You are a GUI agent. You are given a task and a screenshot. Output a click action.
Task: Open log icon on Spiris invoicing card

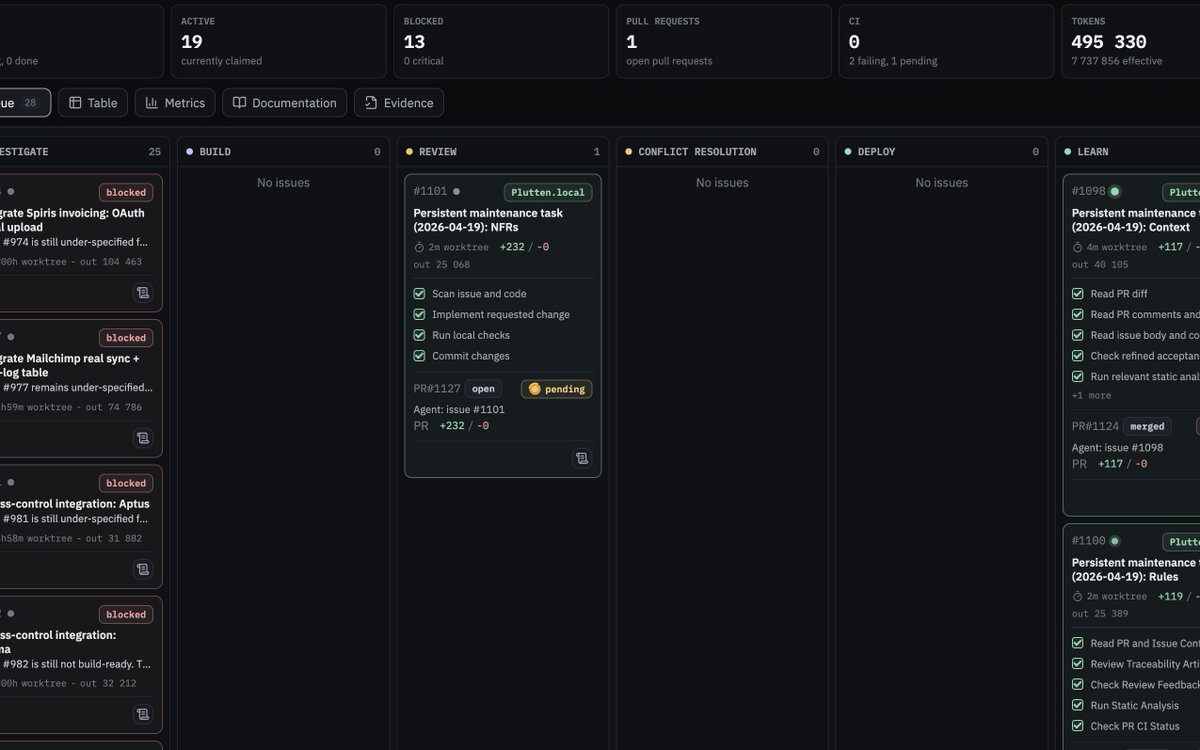coord(143,292)
